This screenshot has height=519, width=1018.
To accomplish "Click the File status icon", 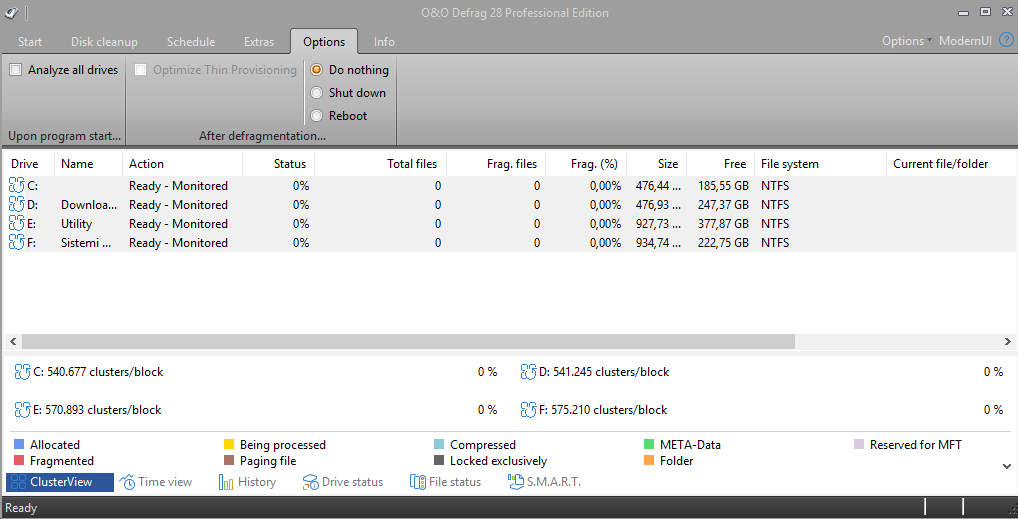I will (417, 482).
